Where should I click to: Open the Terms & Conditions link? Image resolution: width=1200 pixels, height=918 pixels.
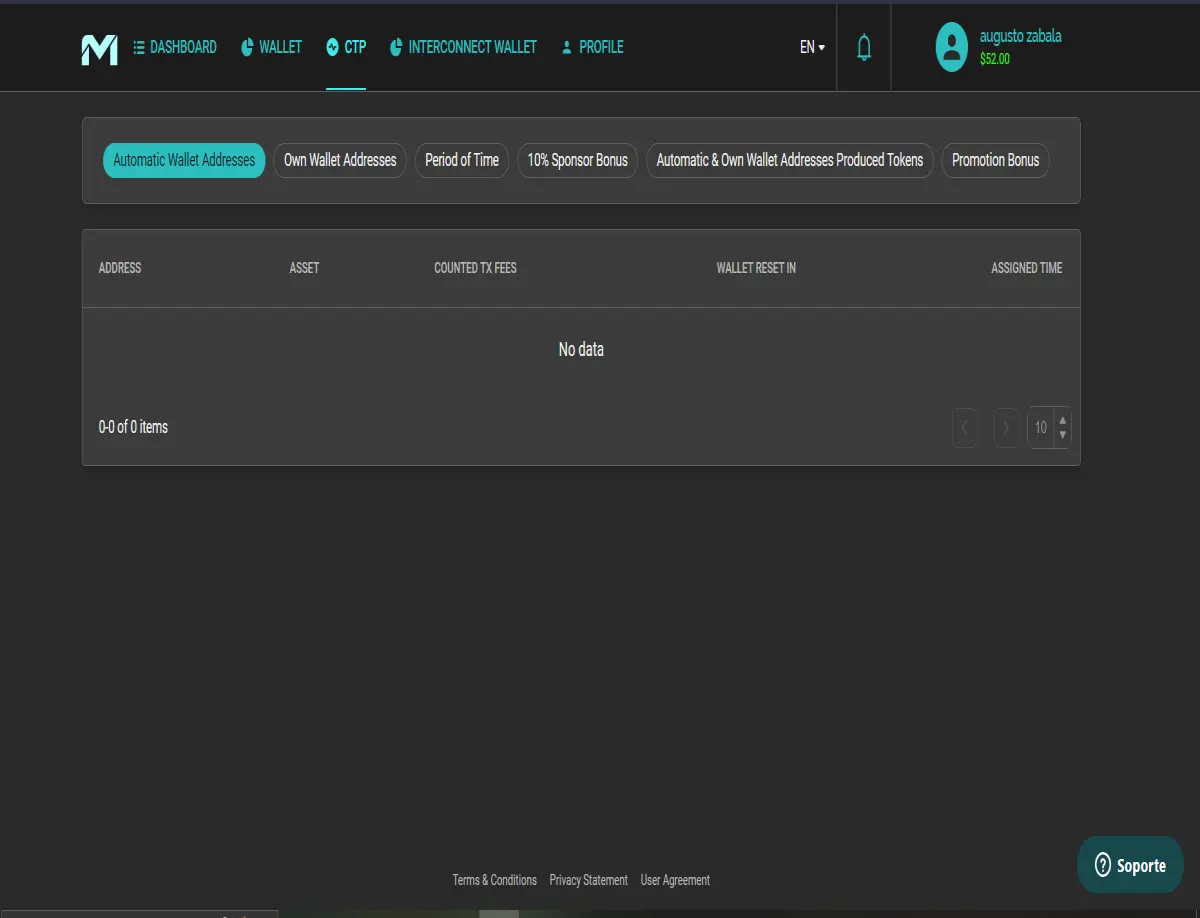point(494,880)
